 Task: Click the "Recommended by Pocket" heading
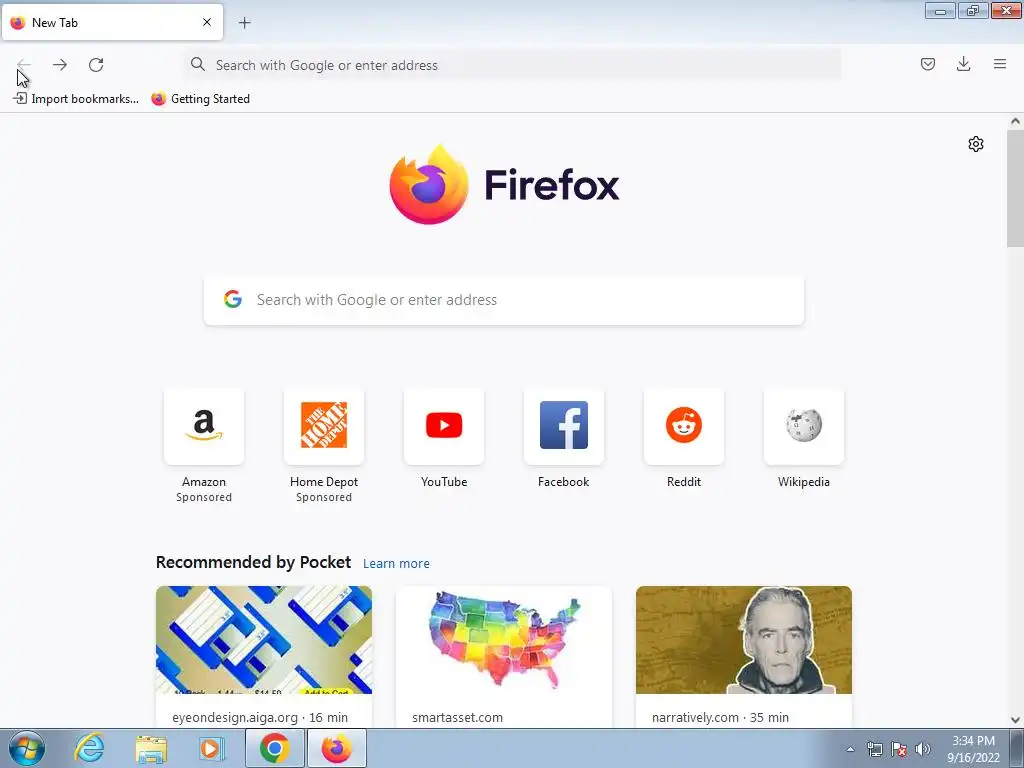coord(253,562)
